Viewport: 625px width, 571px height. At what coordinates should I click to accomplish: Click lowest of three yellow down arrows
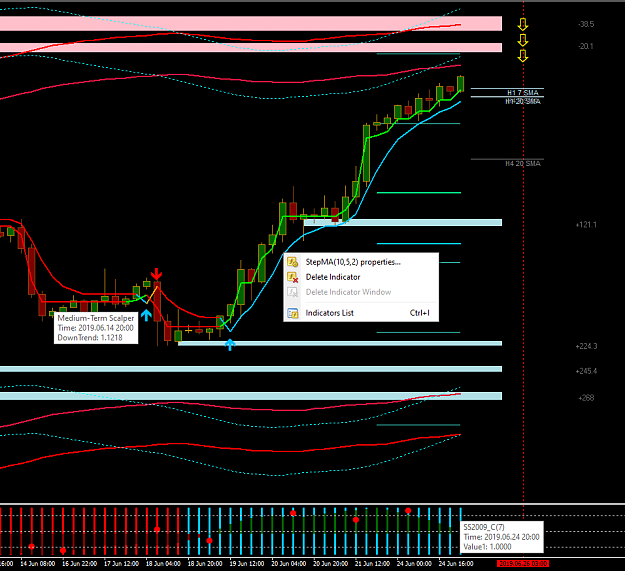tap(523, 56)
